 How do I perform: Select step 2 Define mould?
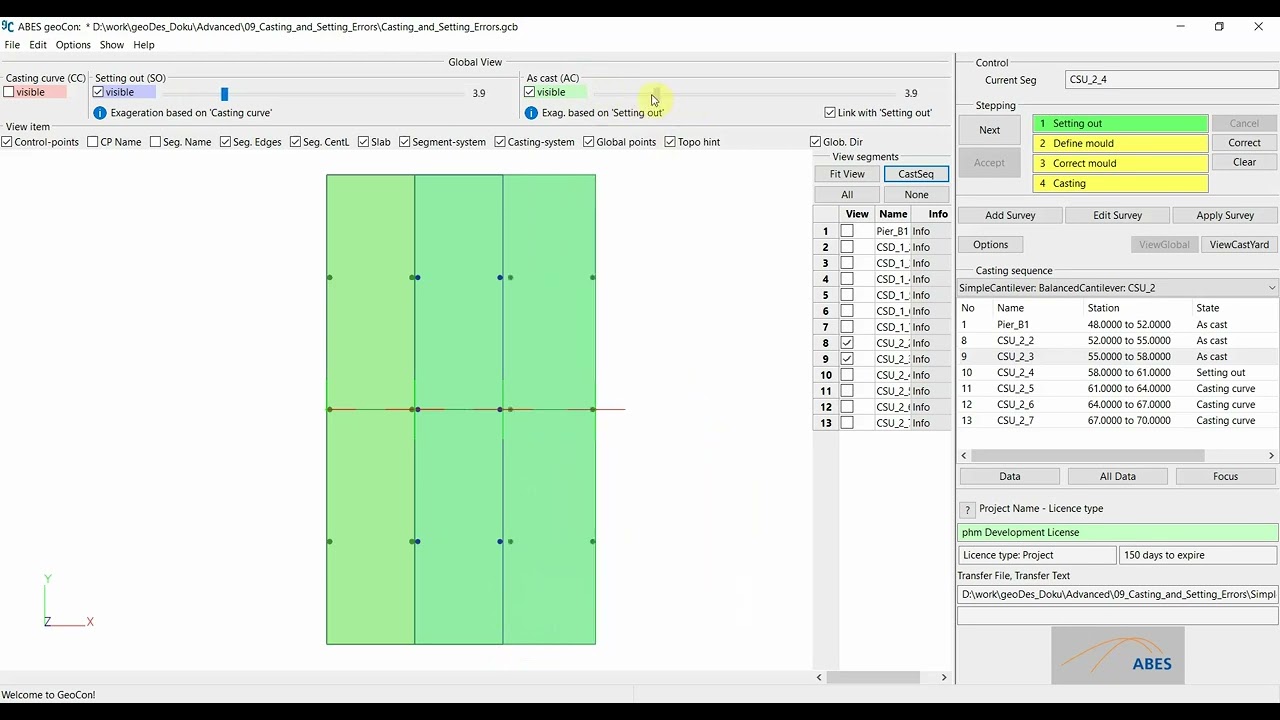pos(1120,144)
